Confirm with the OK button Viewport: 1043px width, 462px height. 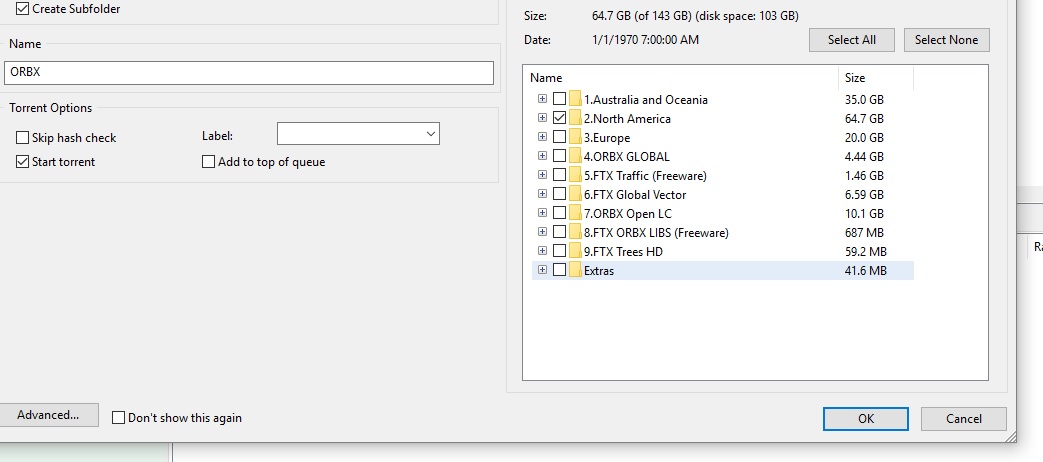(865, 419)
